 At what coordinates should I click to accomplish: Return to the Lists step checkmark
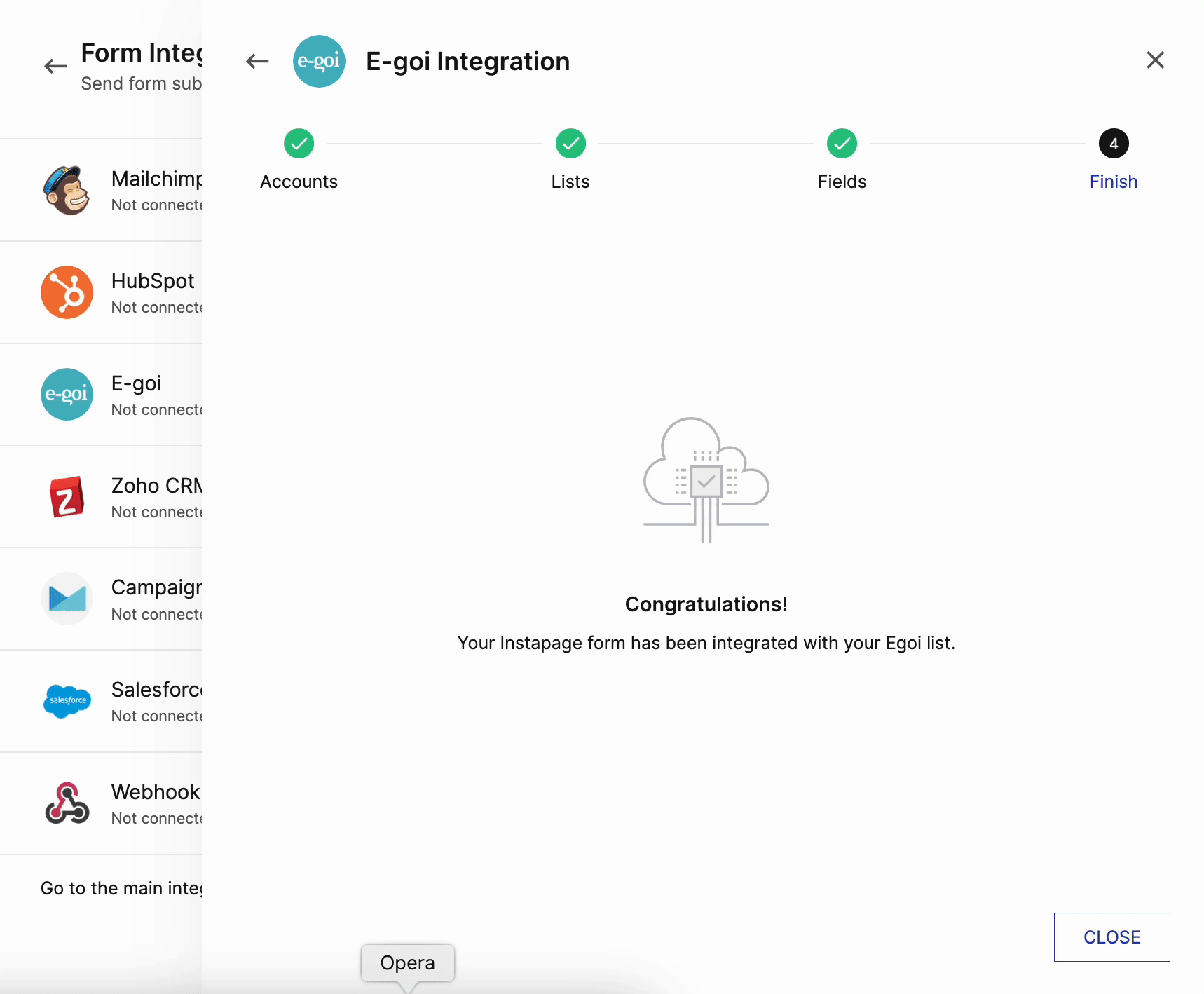click(x=570, y=144)
